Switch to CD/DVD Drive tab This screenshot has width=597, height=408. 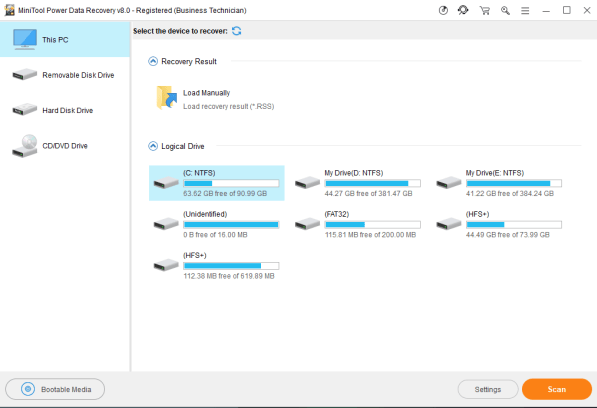65,146
